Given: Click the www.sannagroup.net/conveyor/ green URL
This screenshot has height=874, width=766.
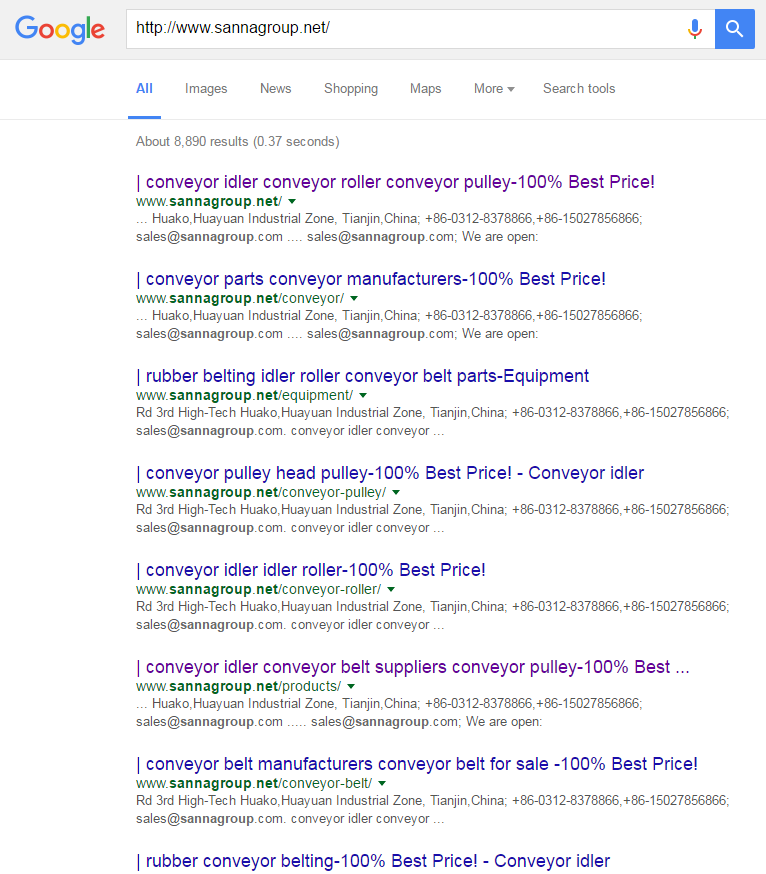Looking at the screenshot, I should coord(240,298).
